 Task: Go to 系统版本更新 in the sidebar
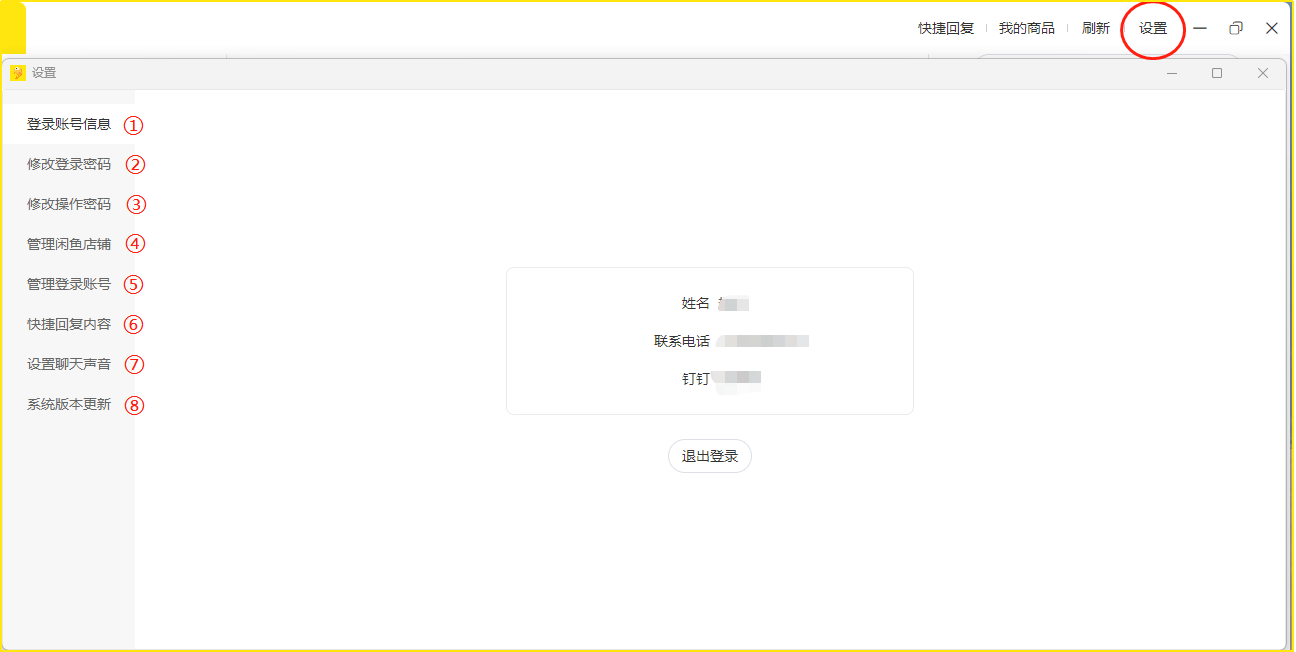coord(69,405)
